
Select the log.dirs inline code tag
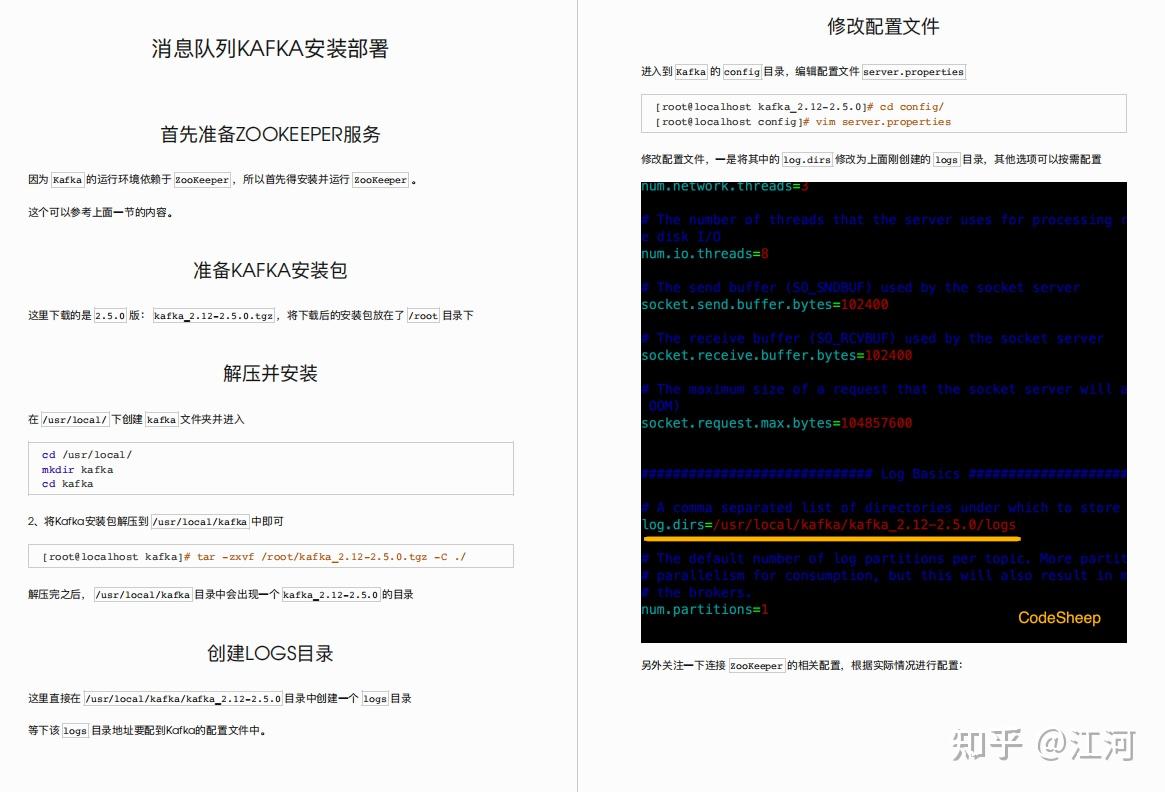click(x=808, y=159)
